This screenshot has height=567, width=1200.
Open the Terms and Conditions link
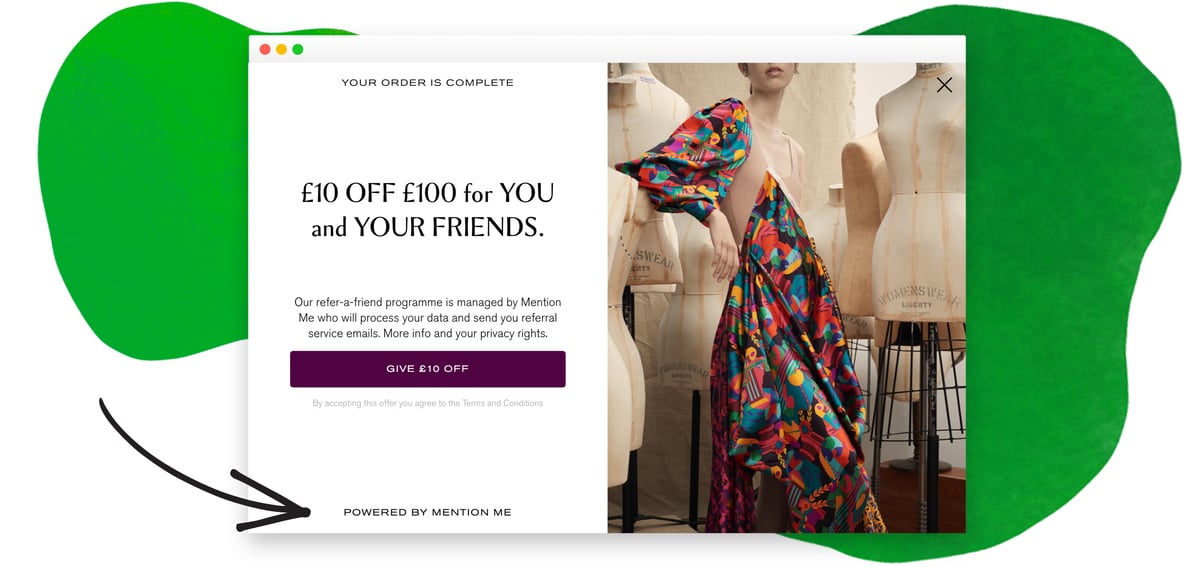pyautogui.click(x=502, y=404)
